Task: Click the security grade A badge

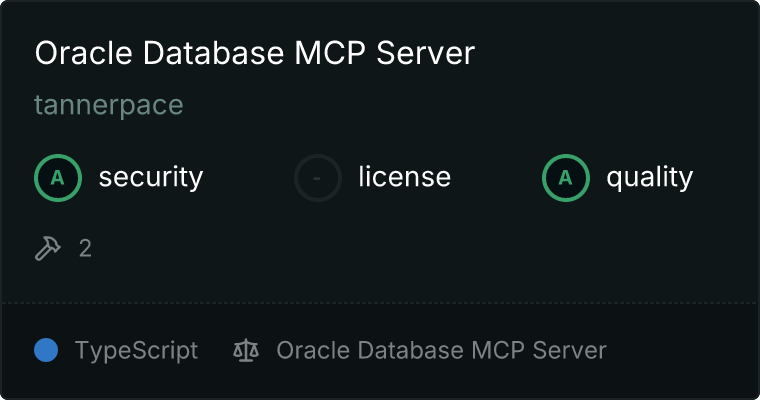Action: click(58, 178)
